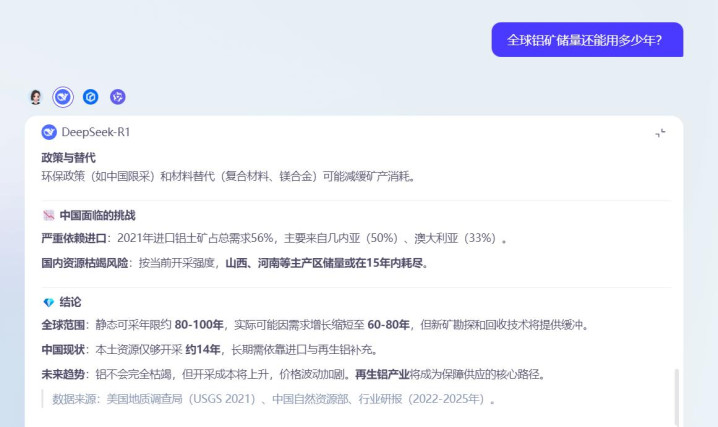This screenshot has width=718, height=427.
Task: Click the bold label 中国现状
Action: [x=63, y=350]
